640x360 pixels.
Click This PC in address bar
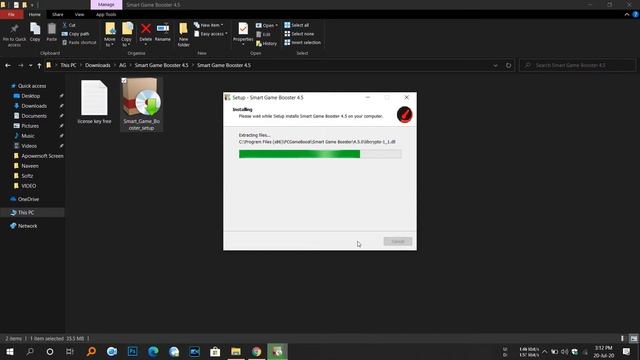tap(68, 65)
